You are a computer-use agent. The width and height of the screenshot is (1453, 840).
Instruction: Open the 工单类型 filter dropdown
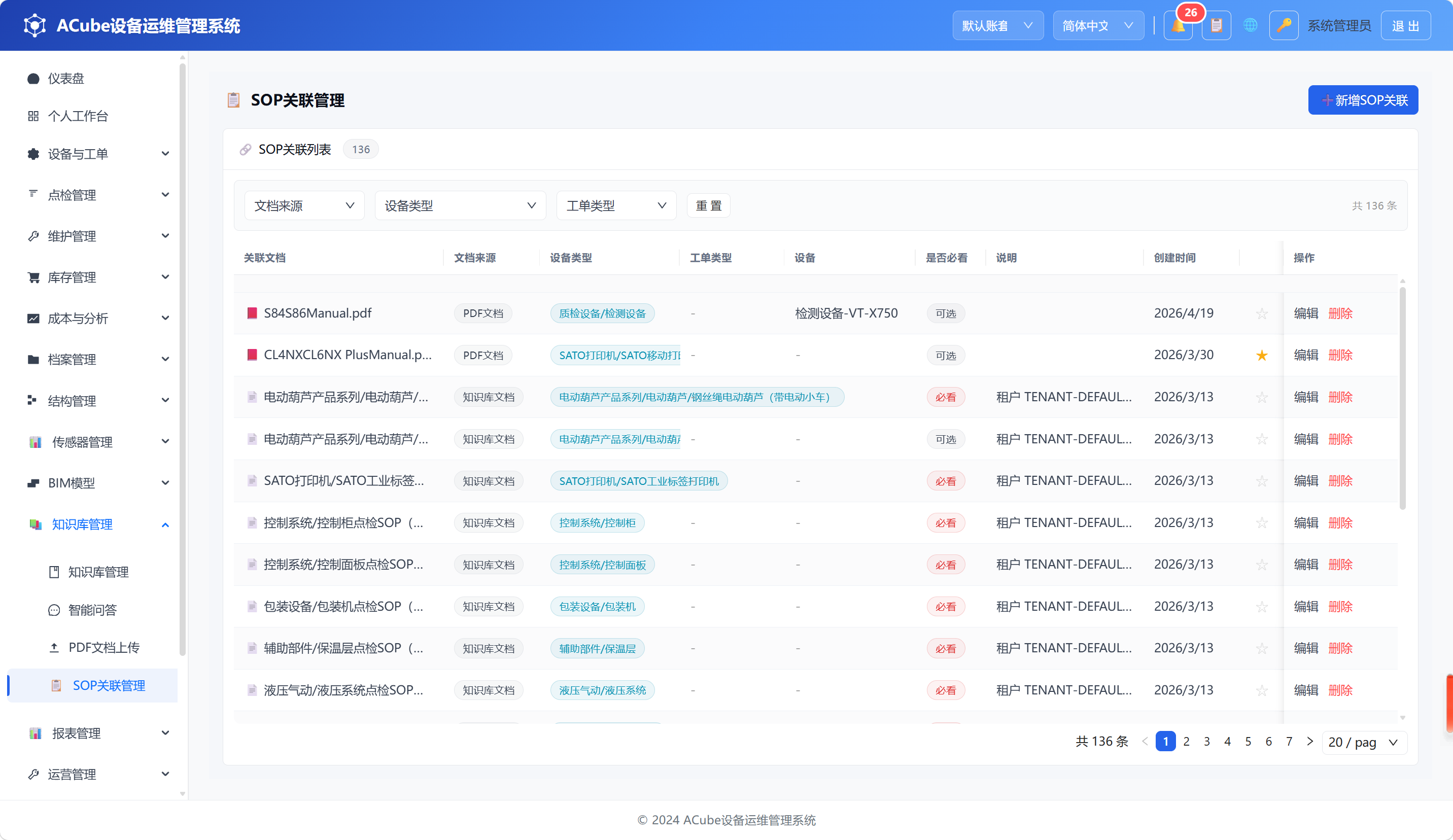pos(616,206)
